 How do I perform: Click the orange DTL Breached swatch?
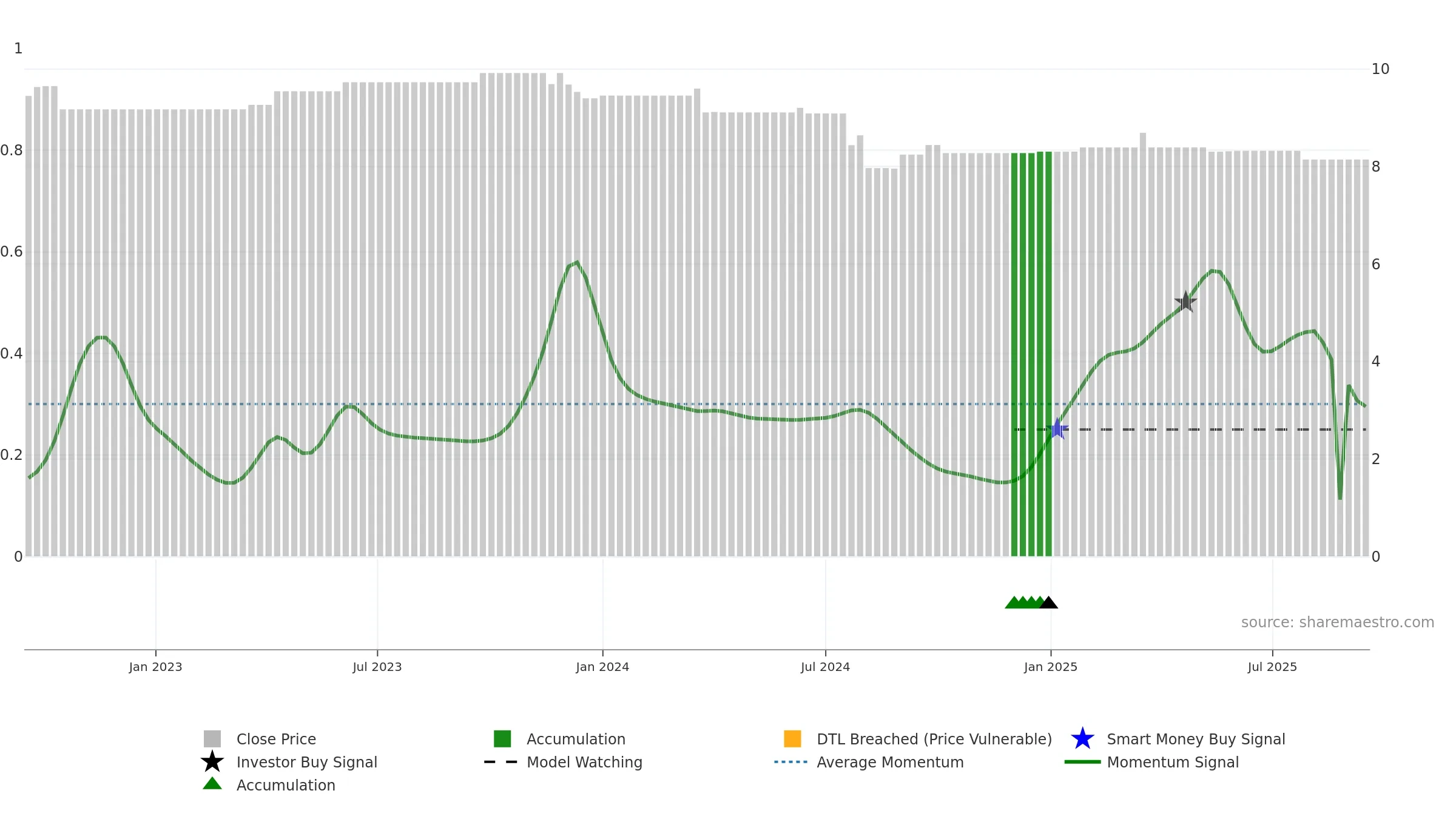pos(792,738)
